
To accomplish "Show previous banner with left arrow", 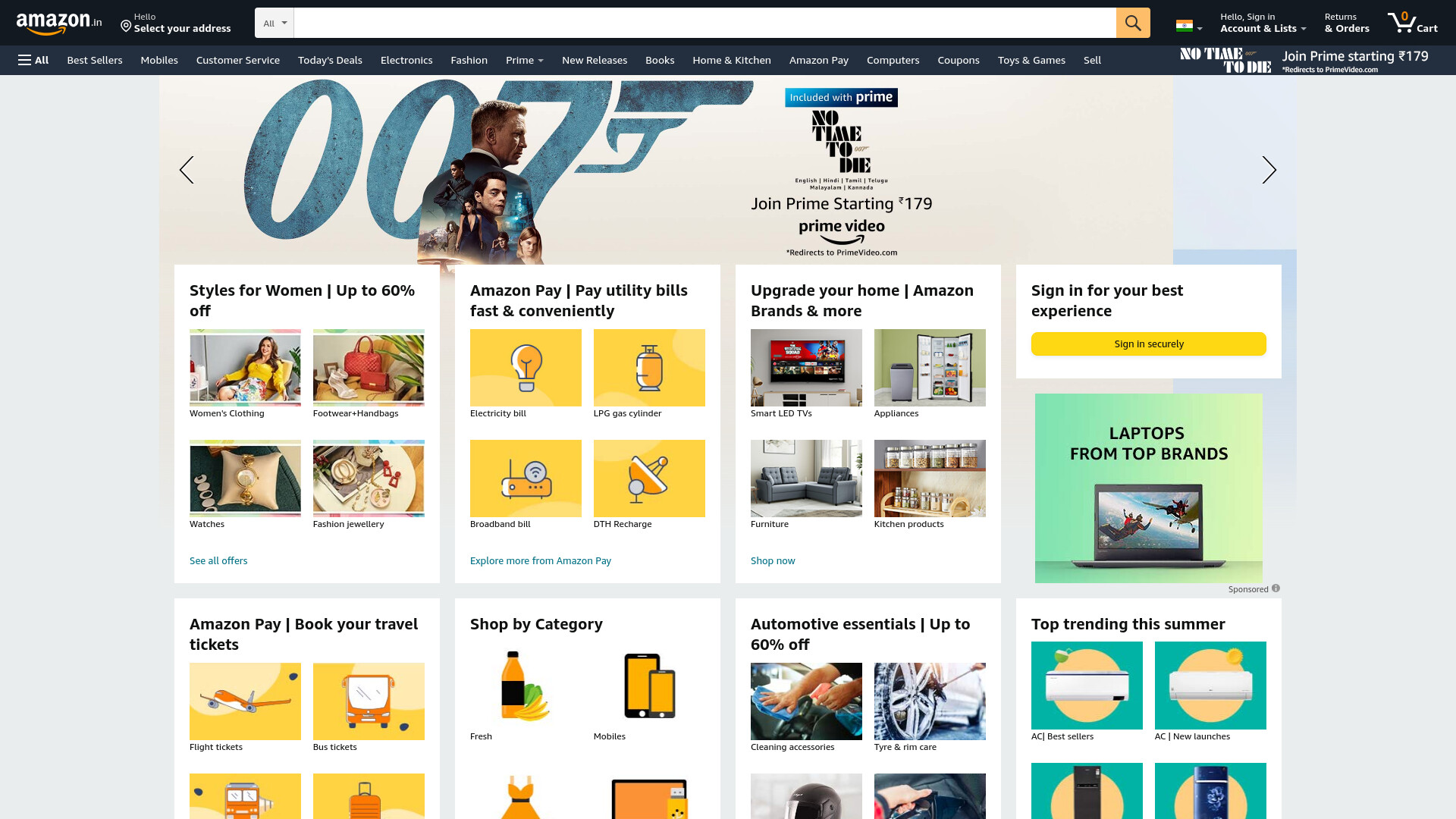I will pos(187,170).
